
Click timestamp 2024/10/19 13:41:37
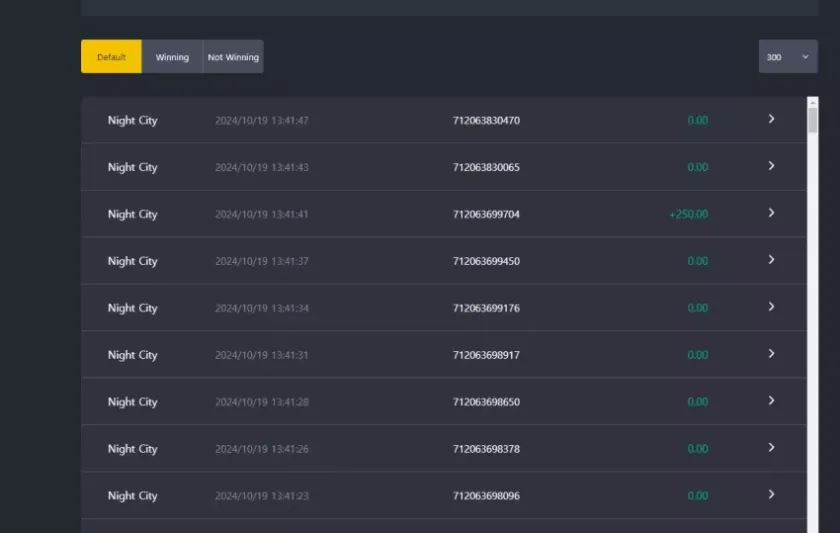click(x=261, y=261)
